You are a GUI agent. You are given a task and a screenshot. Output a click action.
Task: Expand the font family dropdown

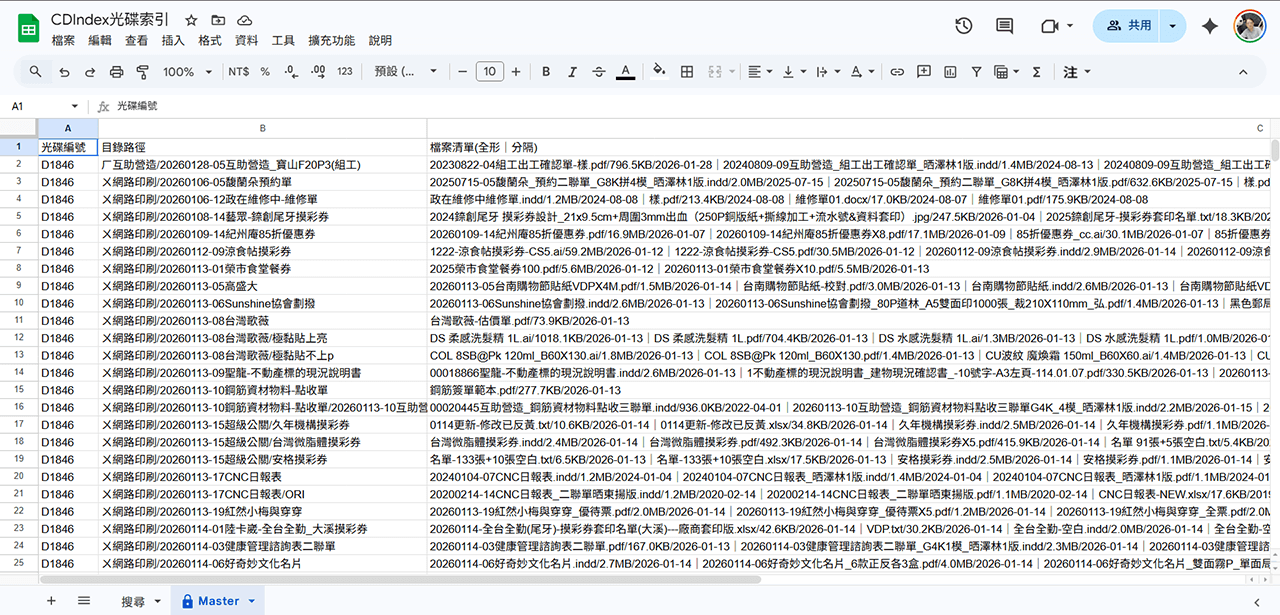[x=406, y=72]
